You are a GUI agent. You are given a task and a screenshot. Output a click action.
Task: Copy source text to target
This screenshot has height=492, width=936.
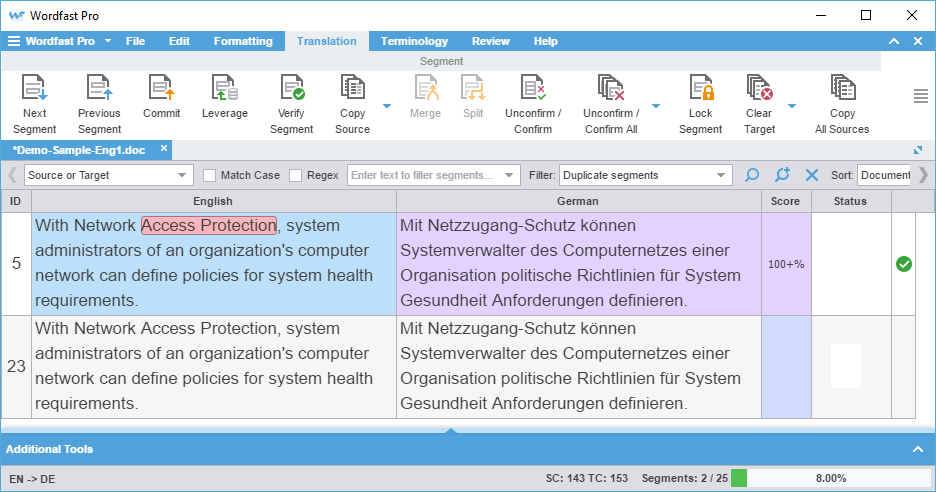click(352, 90)
